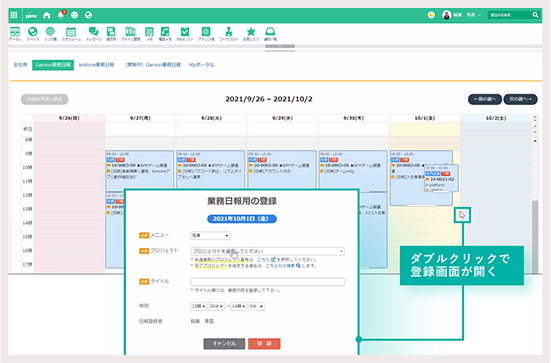Open the (開発中)Garoon業務日報 tab
This screenshot has width=551, height=363.
[x=153, y=65]
